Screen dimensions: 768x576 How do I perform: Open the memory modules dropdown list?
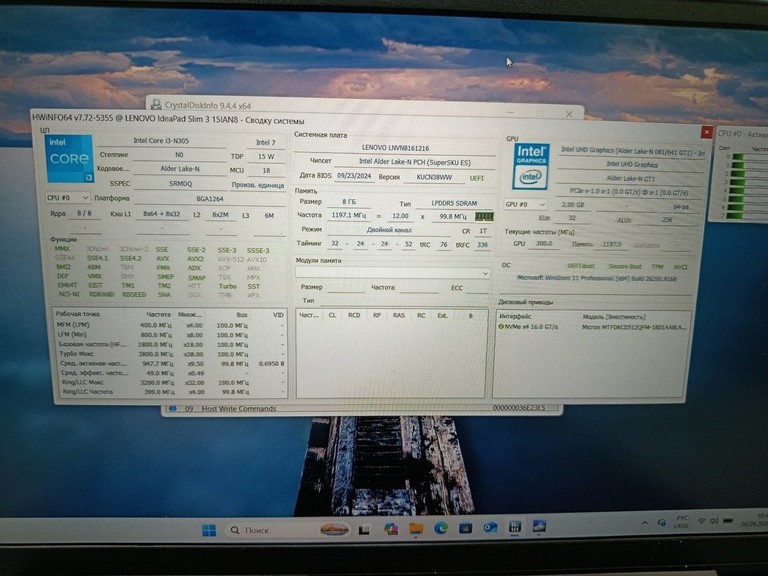point(392,273)
